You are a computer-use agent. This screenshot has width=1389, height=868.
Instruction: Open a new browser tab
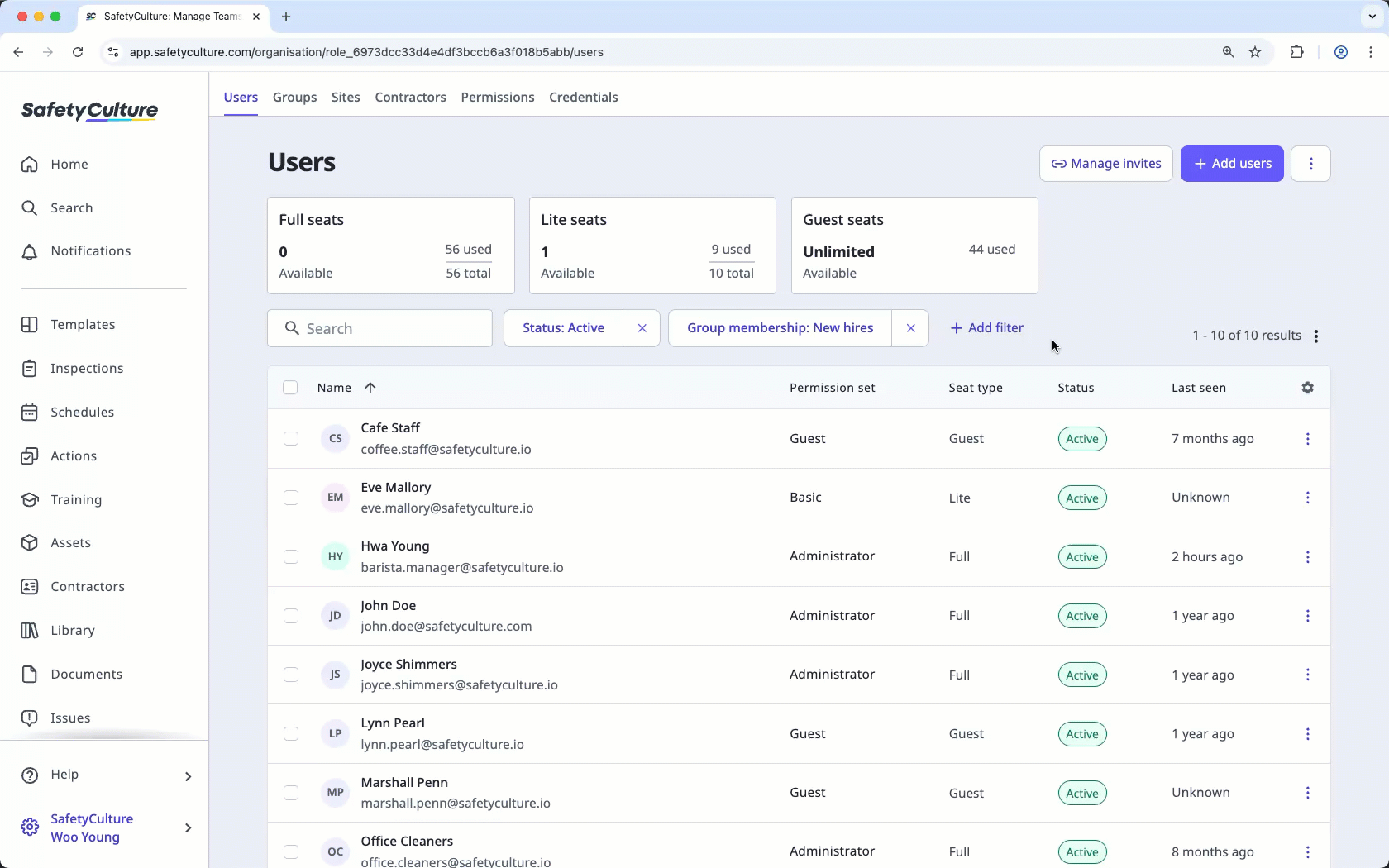click(286, 17)
